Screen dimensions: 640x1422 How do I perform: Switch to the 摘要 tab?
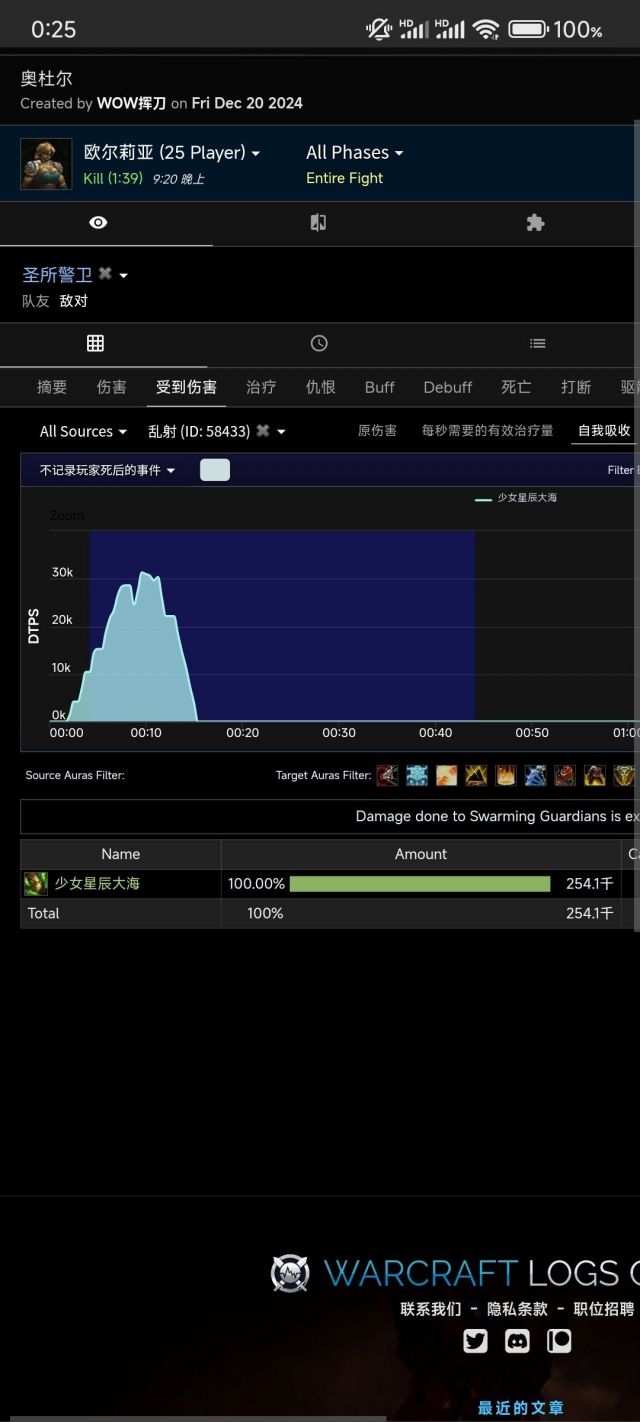coord(52,387)
